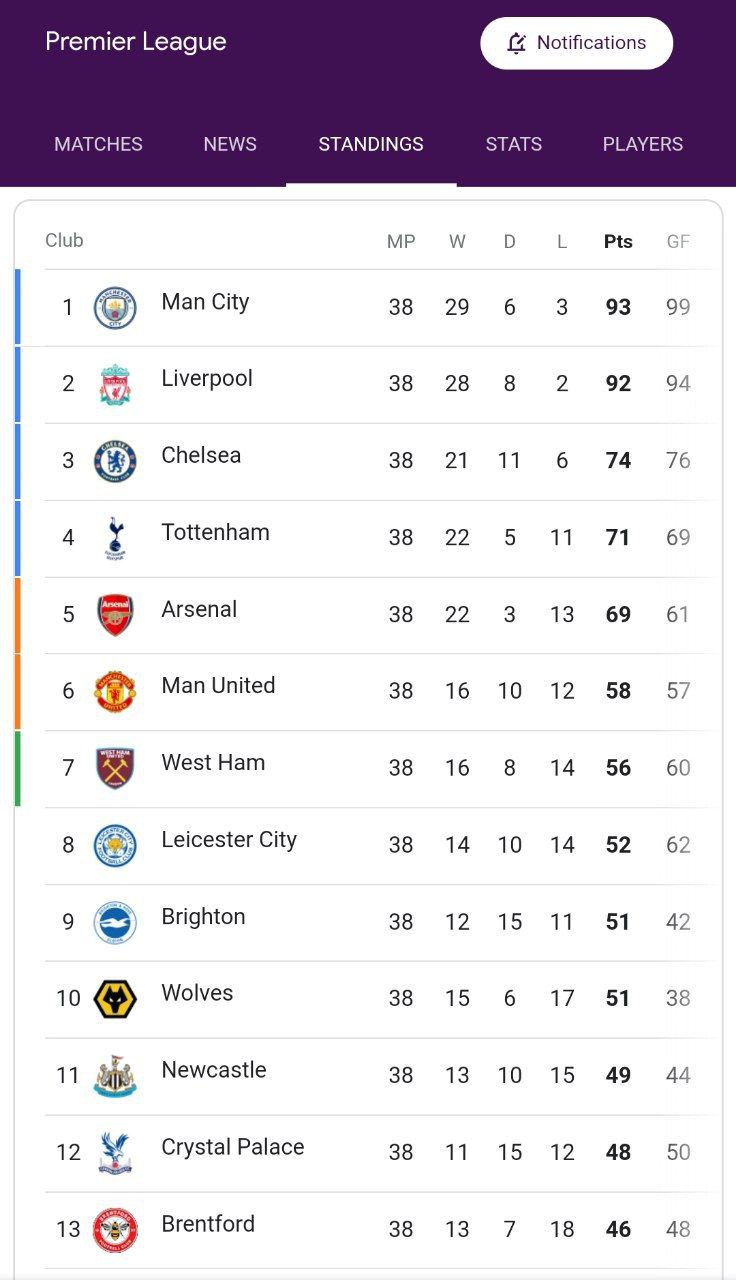Open the Players tab
The width and height of the screenshot is (736, 1280).
(x=643, y=144)
